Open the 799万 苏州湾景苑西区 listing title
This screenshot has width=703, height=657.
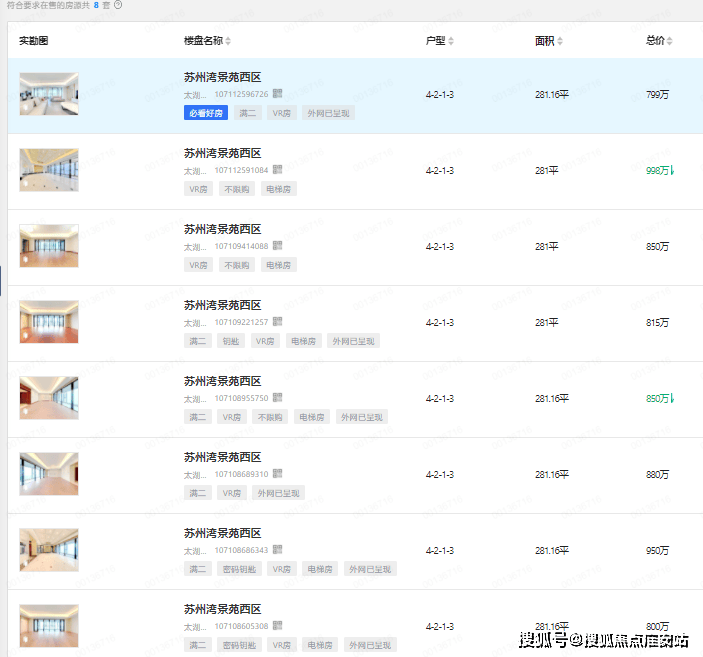pyautogui.click(x=222, y=77)
